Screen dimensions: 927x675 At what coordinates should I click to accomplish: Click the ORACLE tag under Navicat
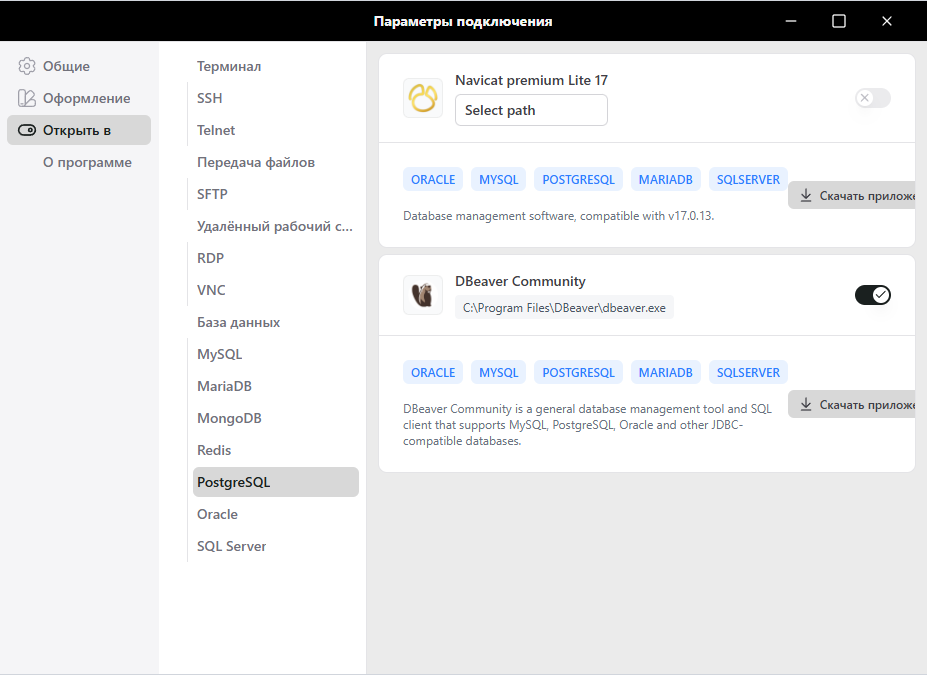[x=433, y=180]
